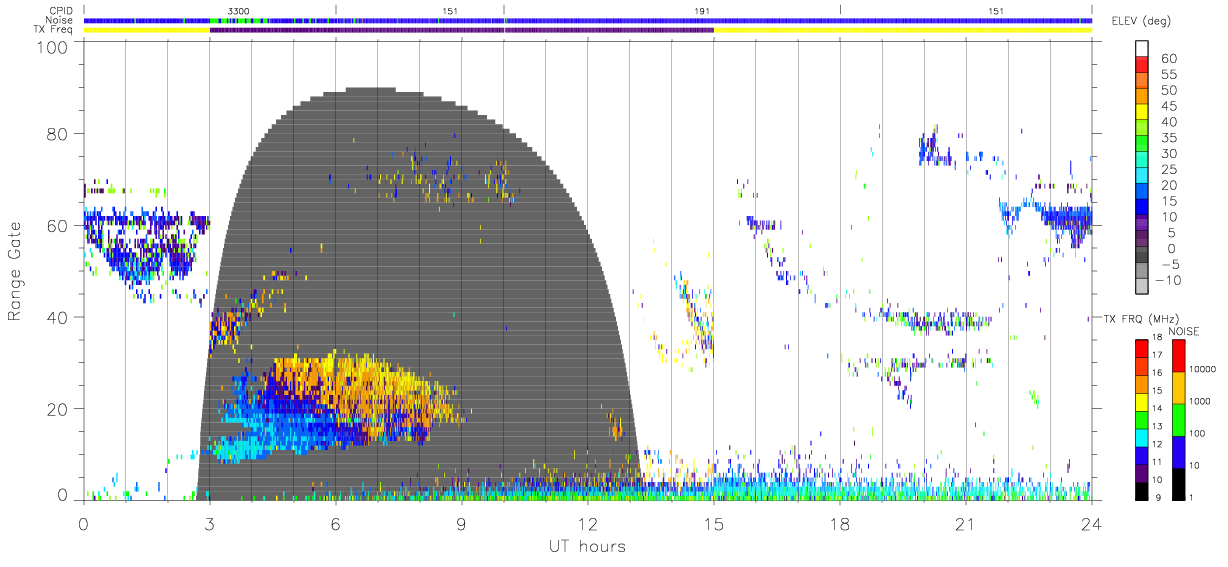
Task: Click the purple TX Freq strip segment above plot
Action: click(461, 30)
